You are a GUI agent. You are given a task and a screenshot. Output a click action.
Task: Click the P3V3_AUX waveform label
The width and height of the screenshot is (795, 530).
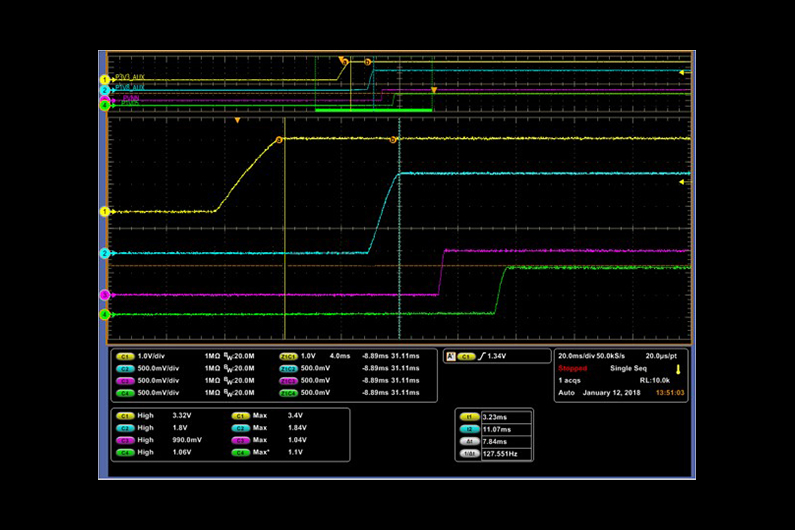[130, 77]
